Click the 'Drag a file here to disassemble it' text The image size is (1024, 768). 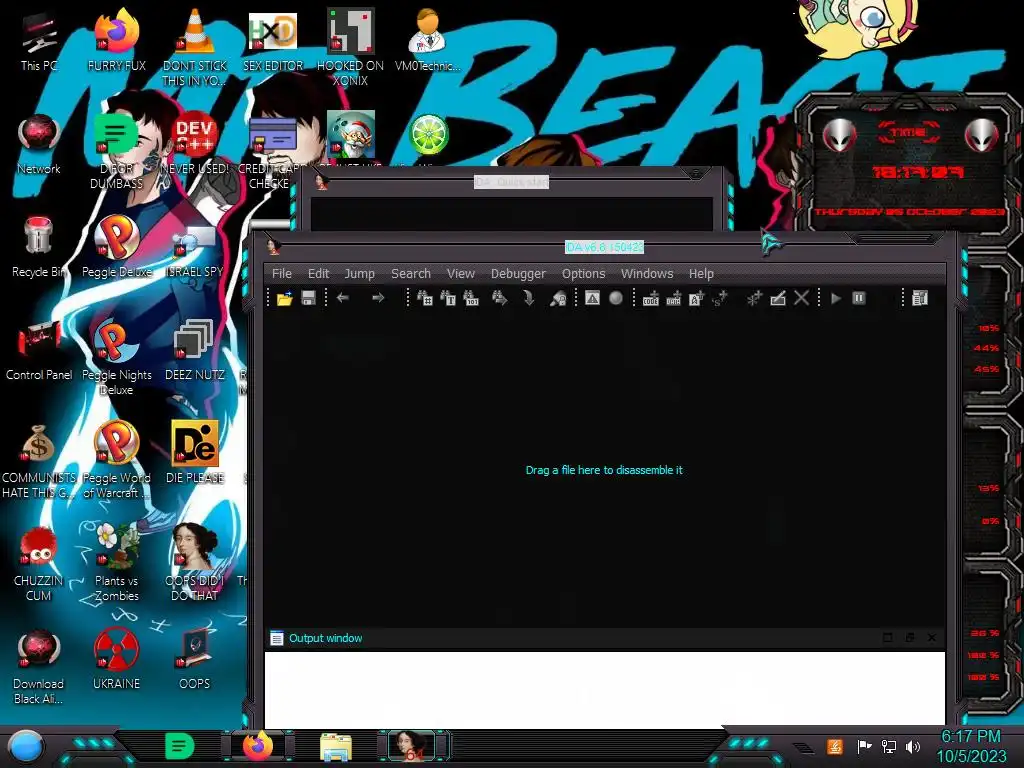[604, 470]
